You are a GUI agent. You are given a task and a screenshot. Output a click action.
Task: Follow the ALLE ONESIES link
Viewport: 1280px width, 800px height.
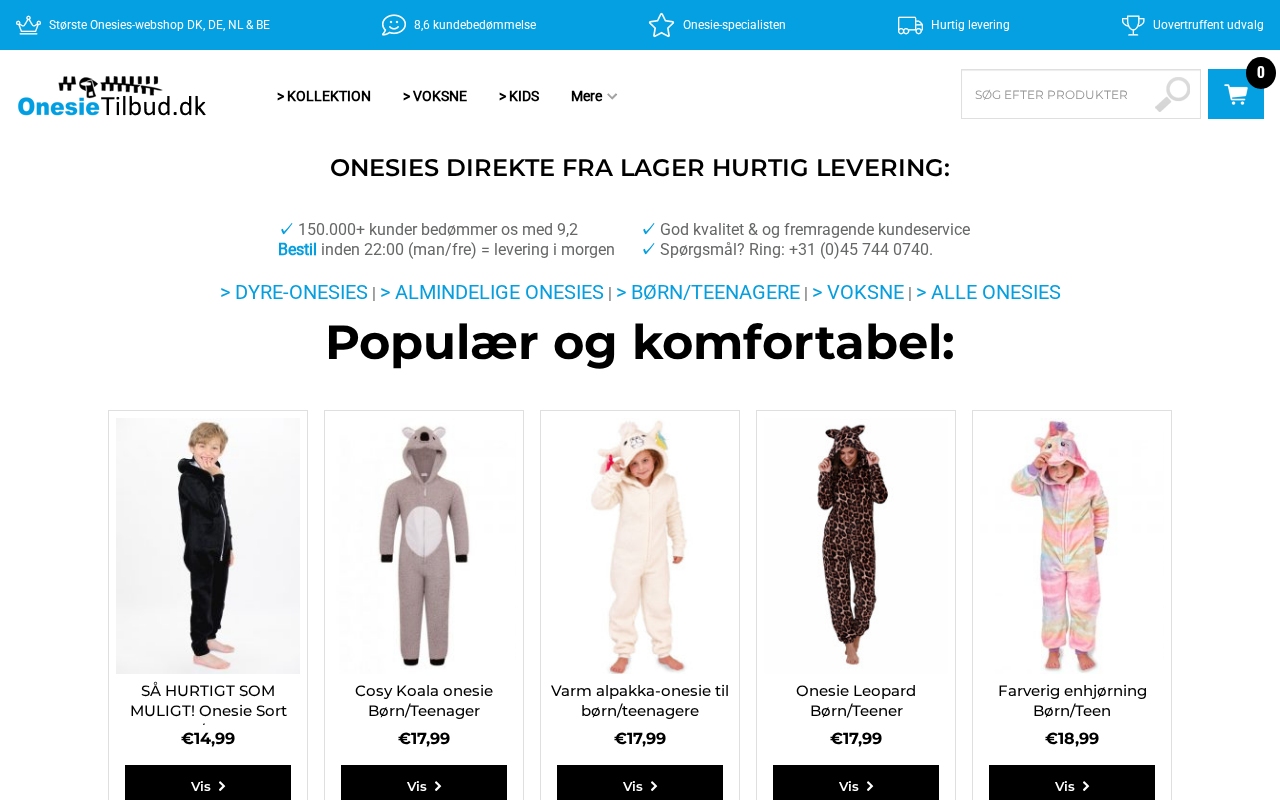click(x=988, y=292)
